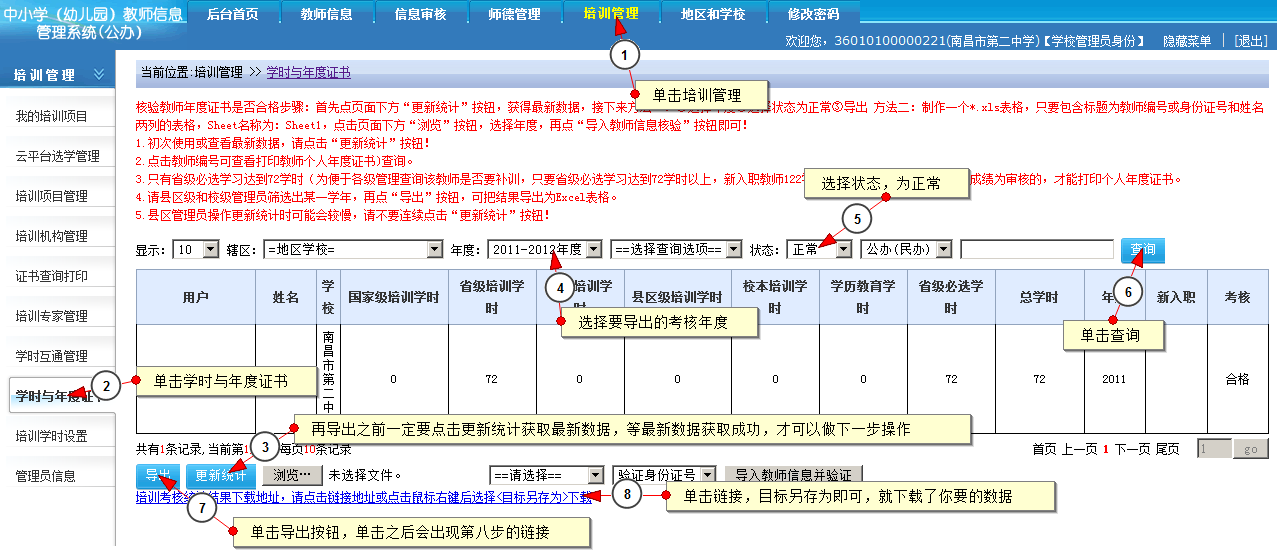Click the 用户 column header
Viewport: 1277px width, 557px height.
196,296
